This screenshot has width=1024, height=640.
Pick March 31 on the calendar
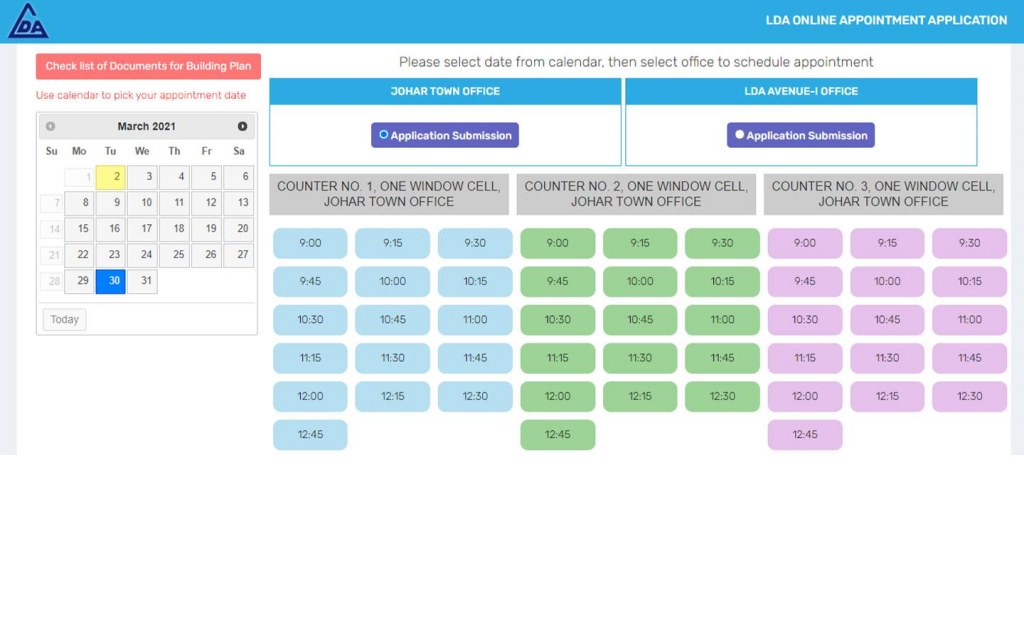pos(142,281)
